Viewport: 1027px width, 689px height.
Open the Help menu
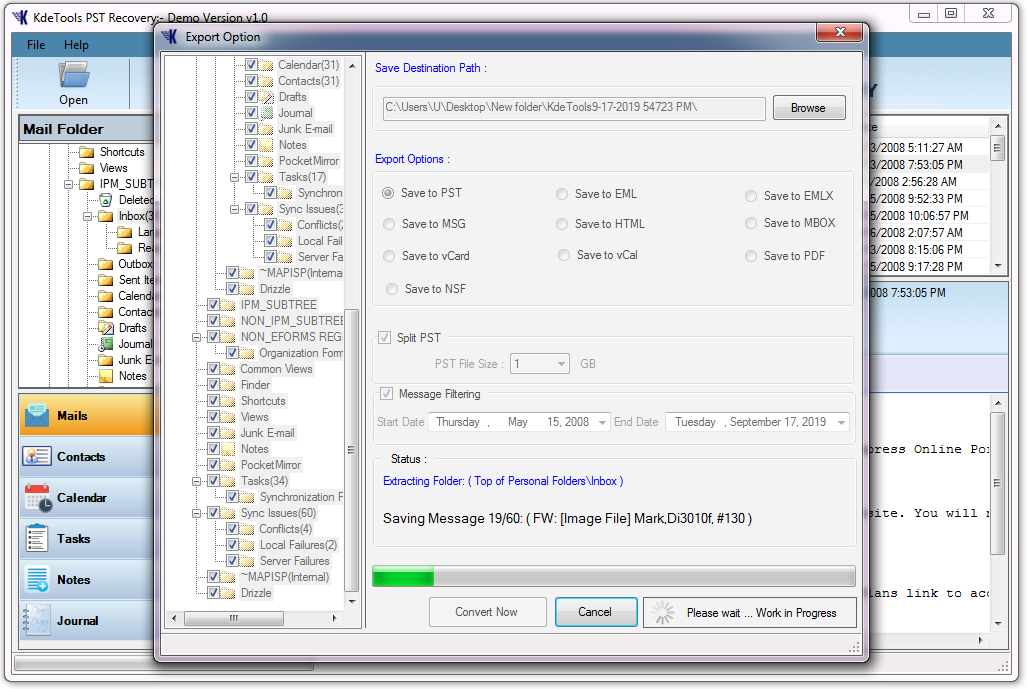click(x=77, y=44)
